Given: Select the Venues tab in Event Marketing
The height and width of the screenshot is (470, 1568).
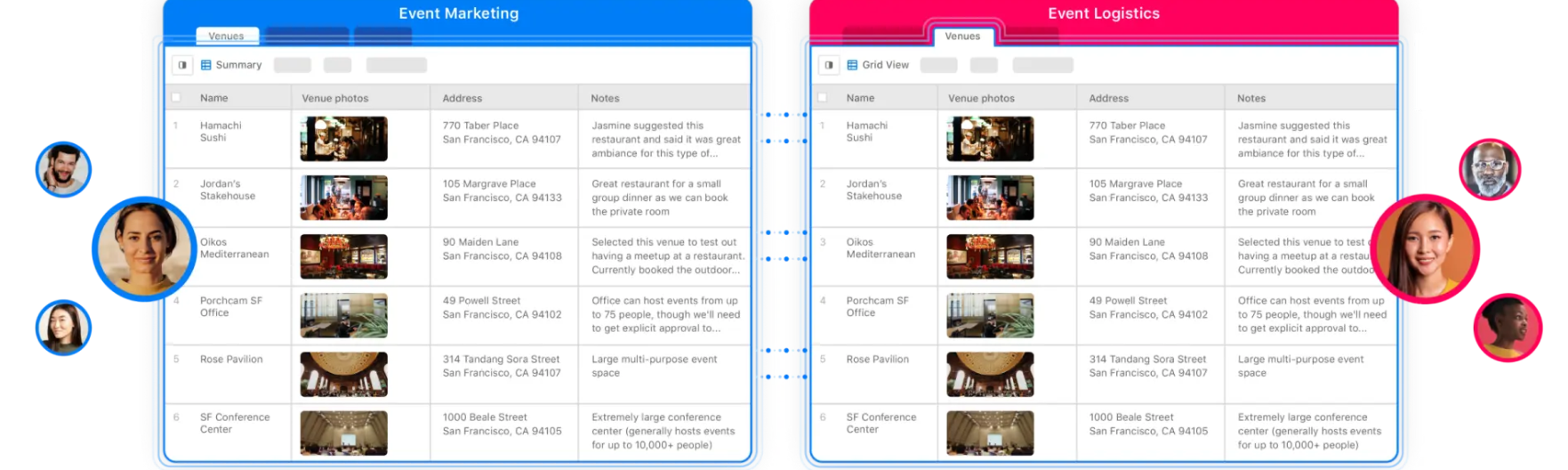Looking at the screenshot, I should click(227, 36).
